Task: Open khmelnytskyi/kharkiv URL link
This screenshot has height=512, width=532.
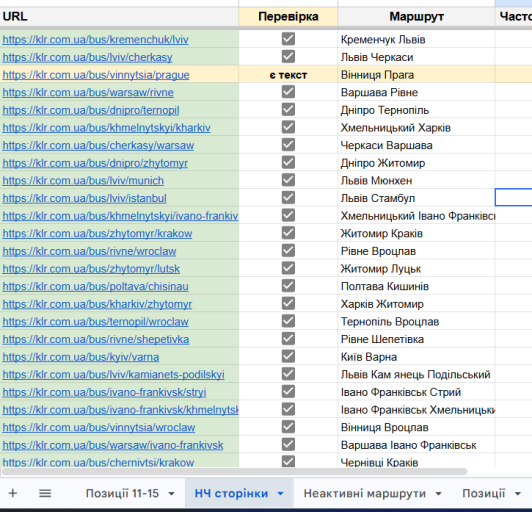Action: (106, 128)
